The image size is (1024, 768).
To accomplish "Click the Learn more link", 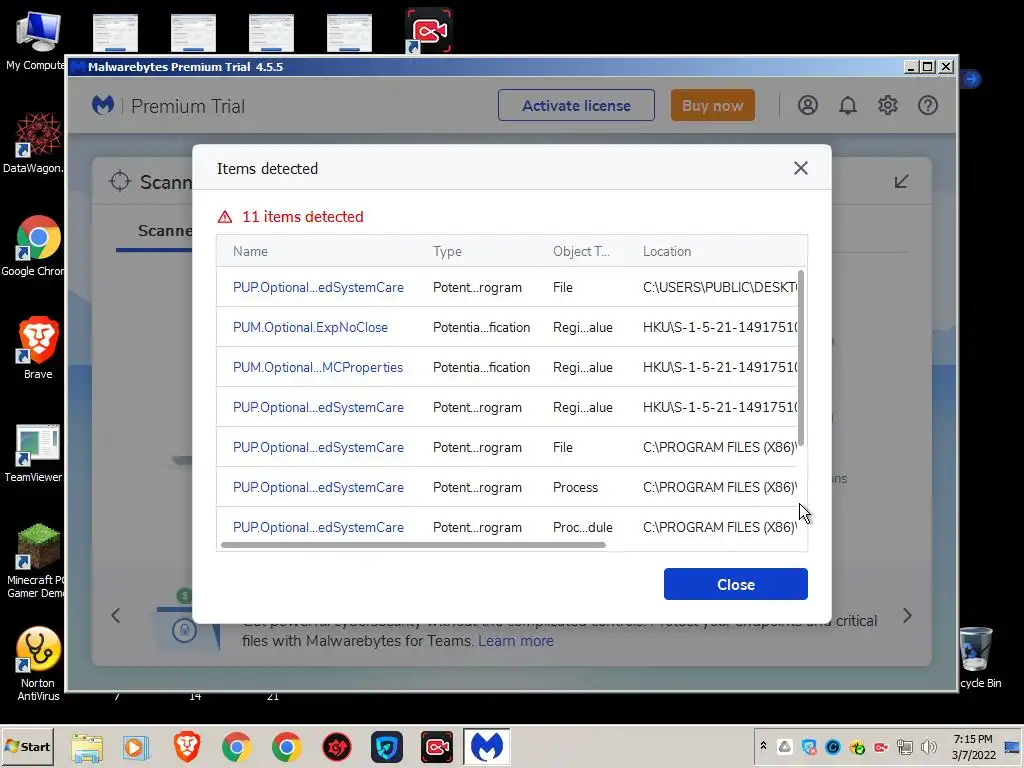I will tap(516, 641).
